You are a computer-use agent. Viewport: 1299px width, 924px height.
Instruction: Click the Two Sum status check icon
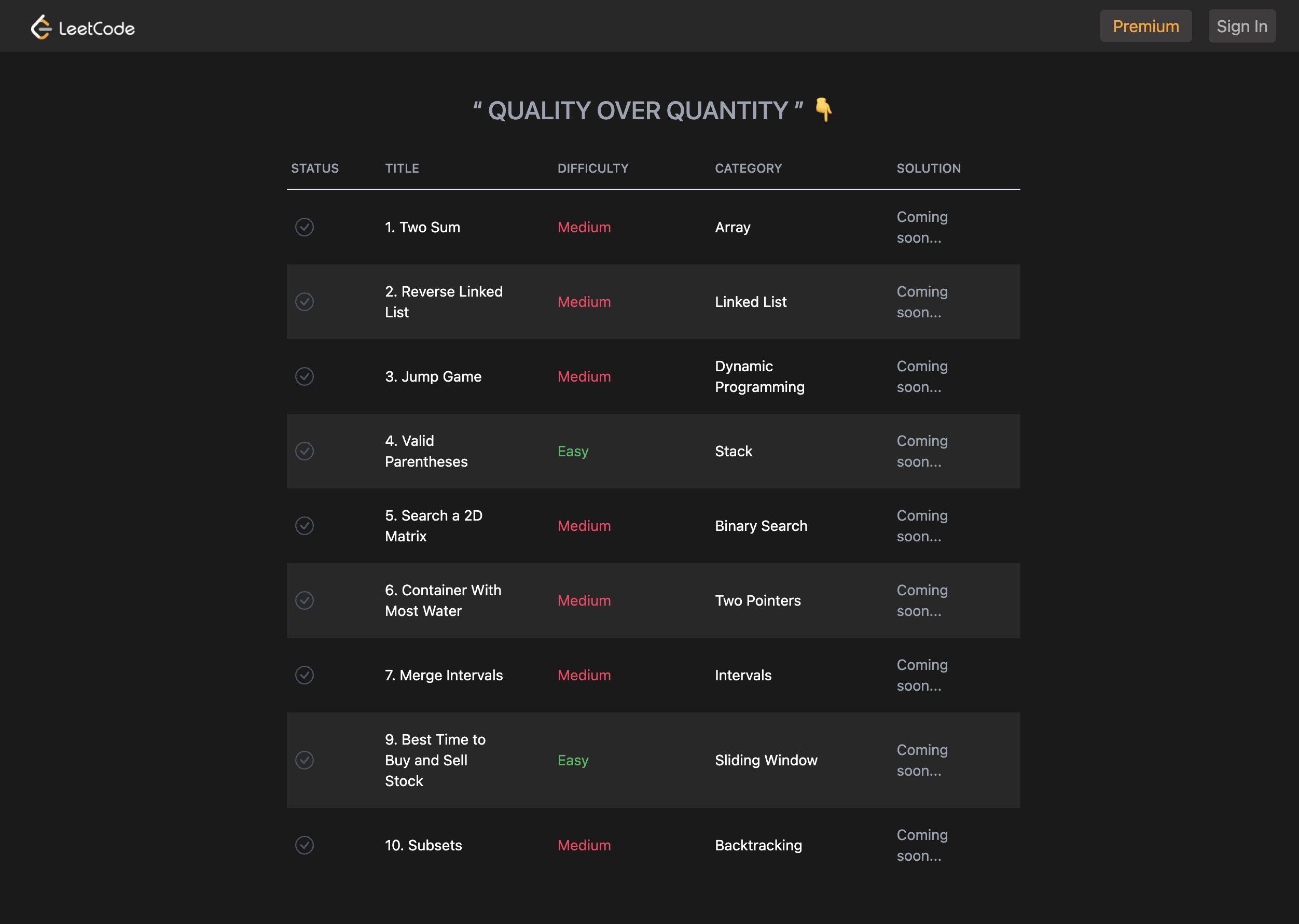pyautogui.click(x=305, y=227)
